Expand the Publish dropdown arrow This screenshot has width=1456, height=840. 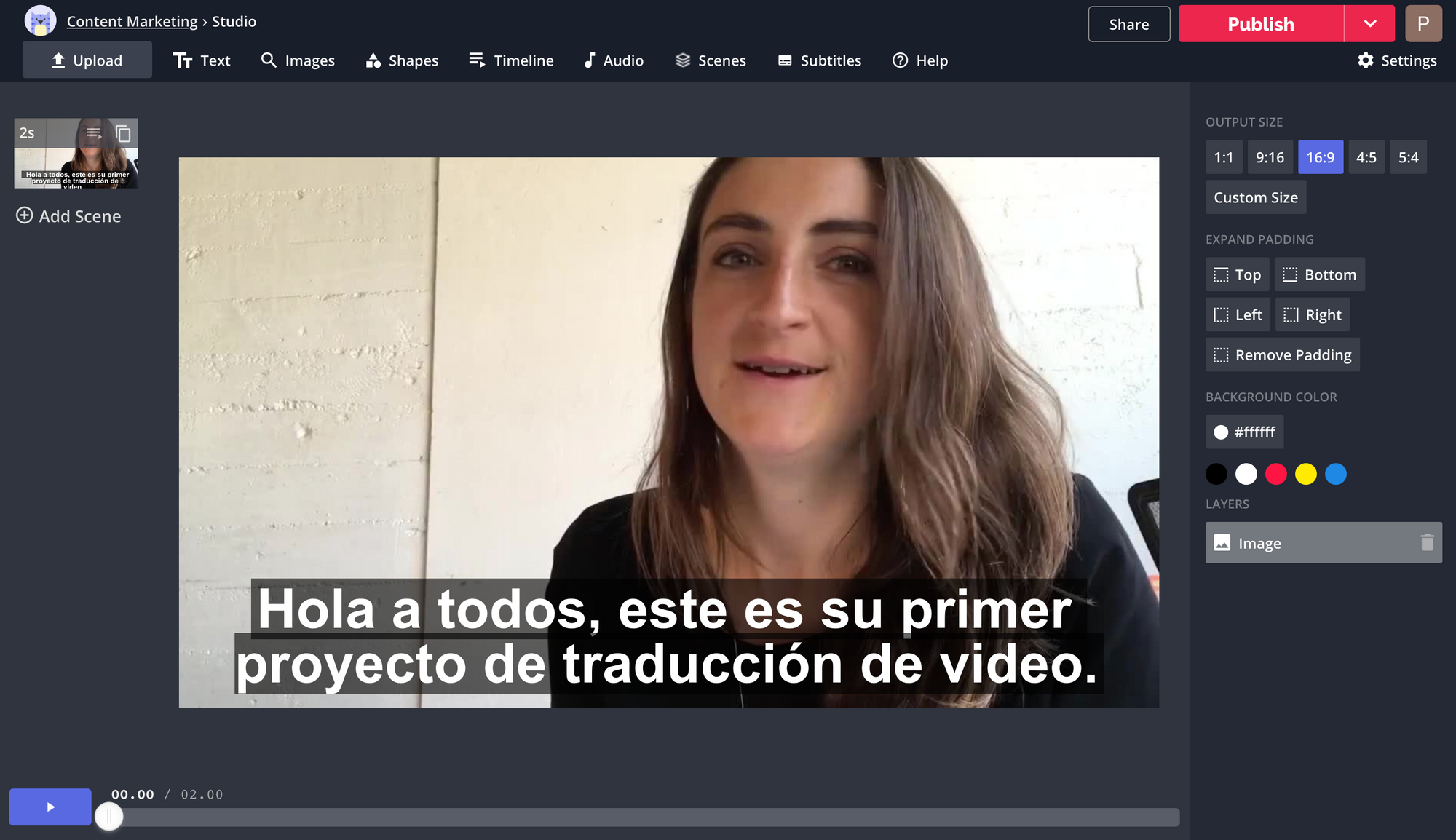(1369, 24)
